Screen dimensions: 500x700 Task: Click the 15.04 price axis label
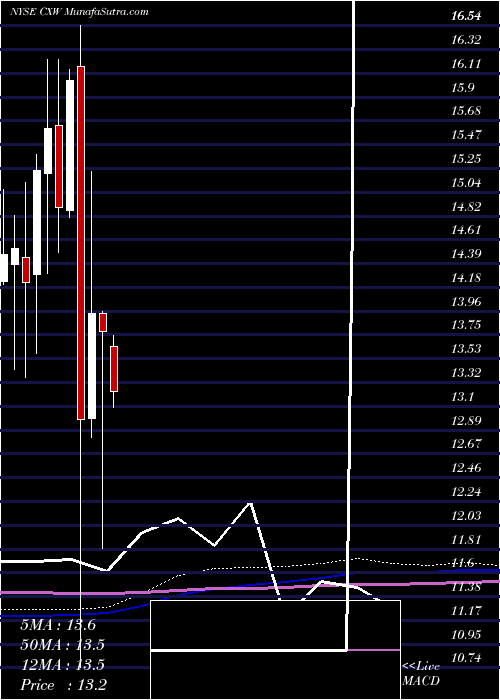click(x=466, y=183)
